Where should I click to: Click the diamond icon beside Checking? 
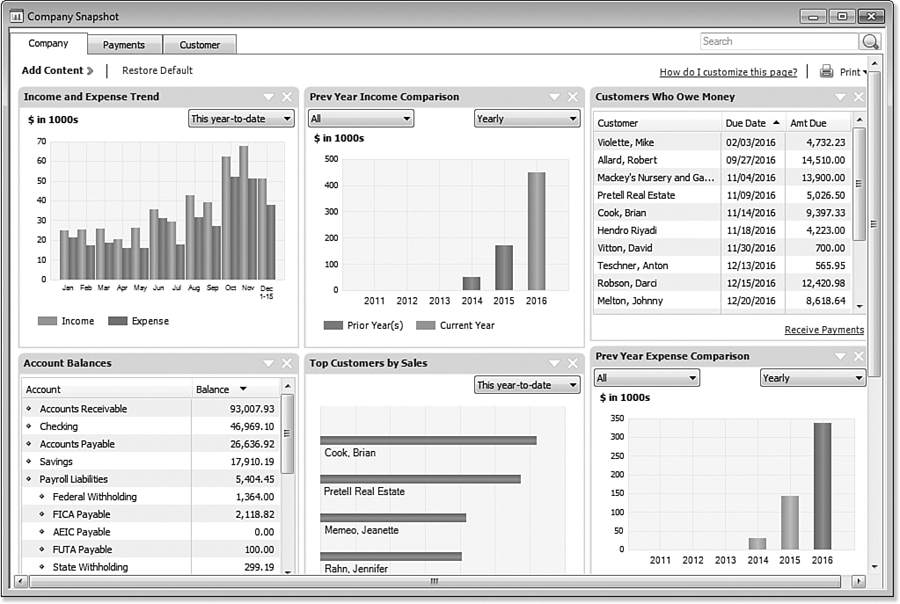click(29, 426)
